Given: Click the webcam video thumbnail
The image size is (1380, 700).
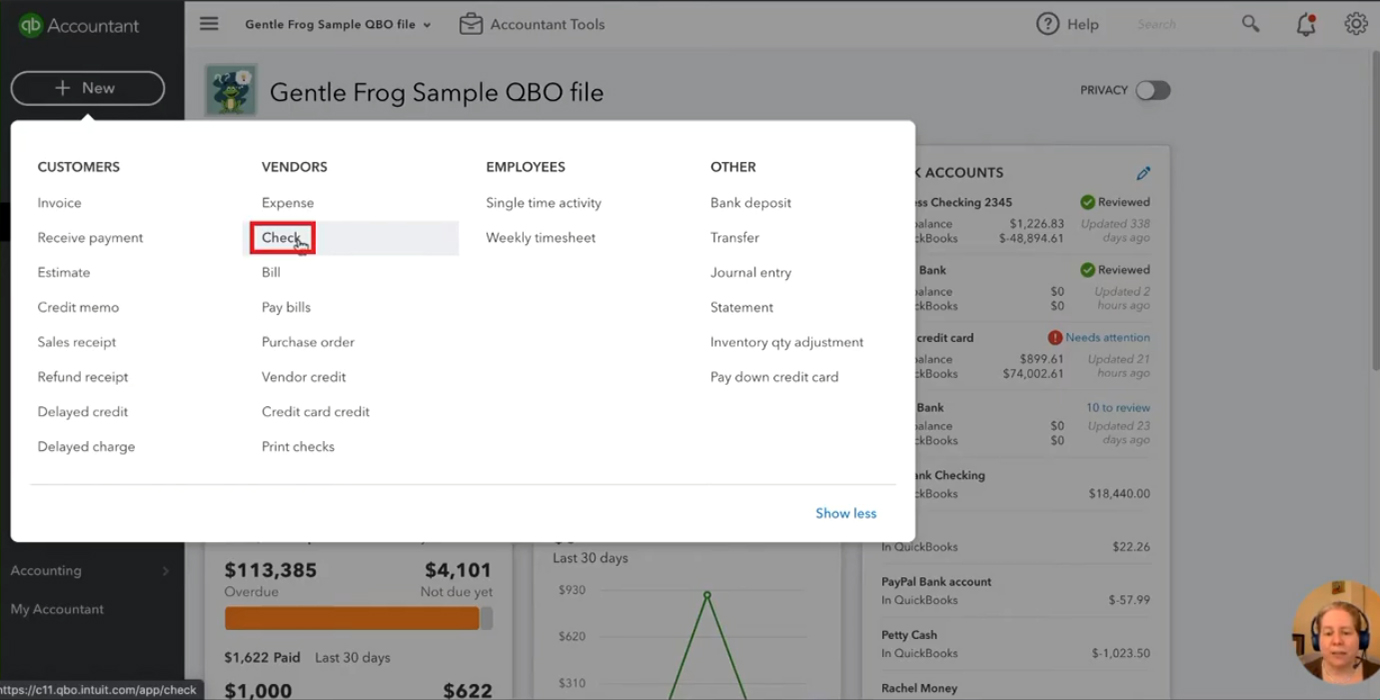Looking at the screenshot, I should (x=1336, y=631).
